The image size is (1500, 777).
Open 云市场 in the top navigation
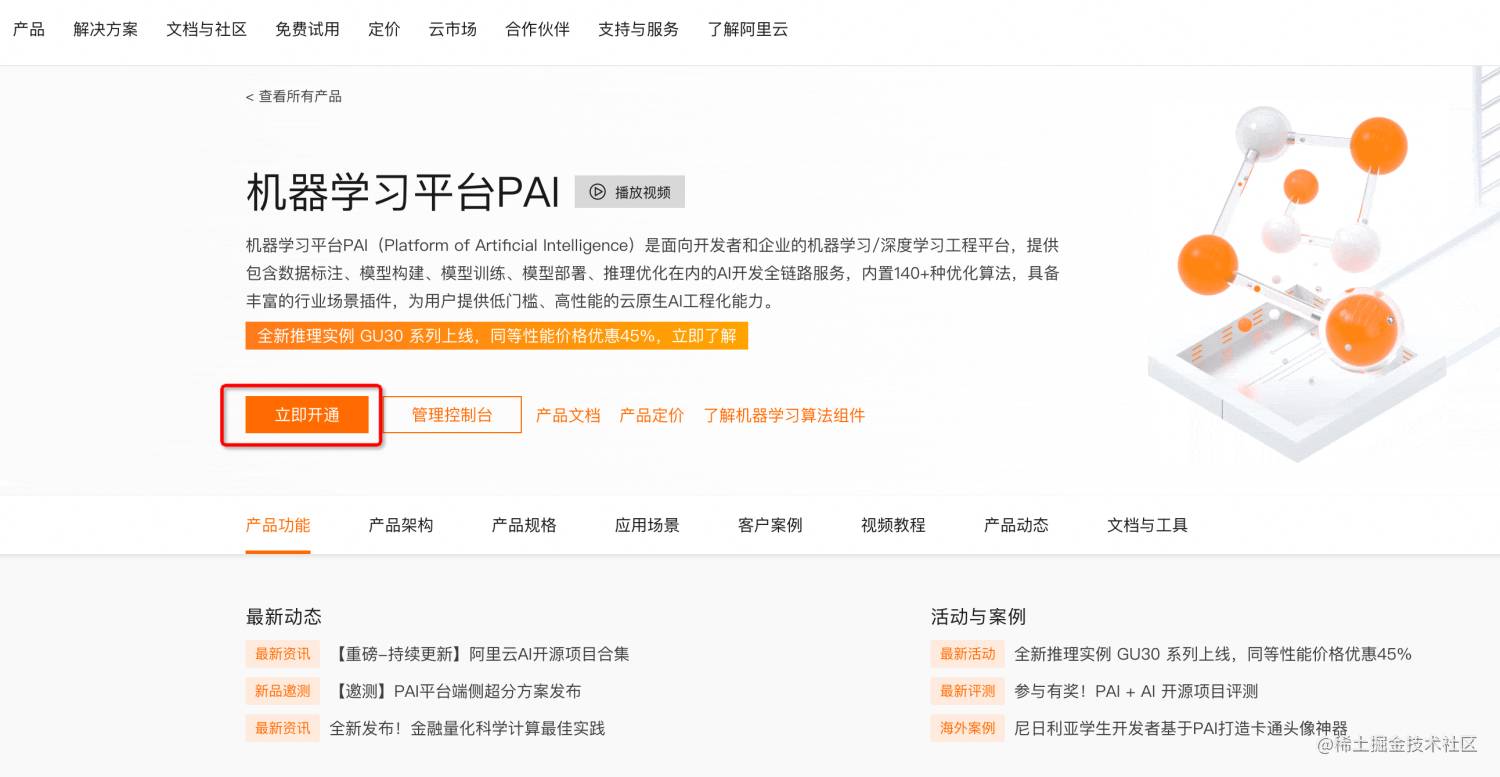453,29
